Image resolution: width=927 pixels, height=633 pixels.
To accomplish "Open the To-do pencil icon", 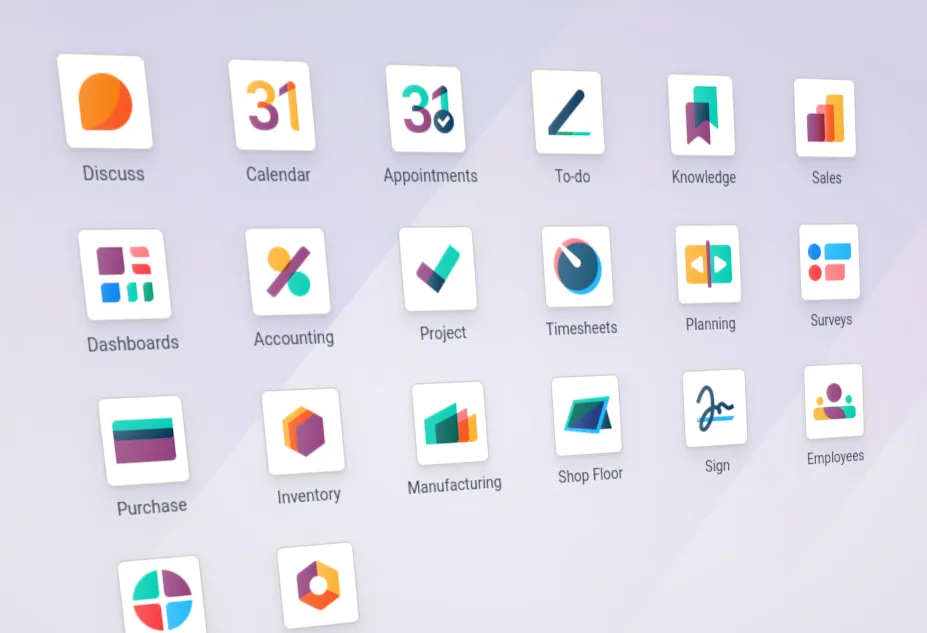I will coord(568,112).
